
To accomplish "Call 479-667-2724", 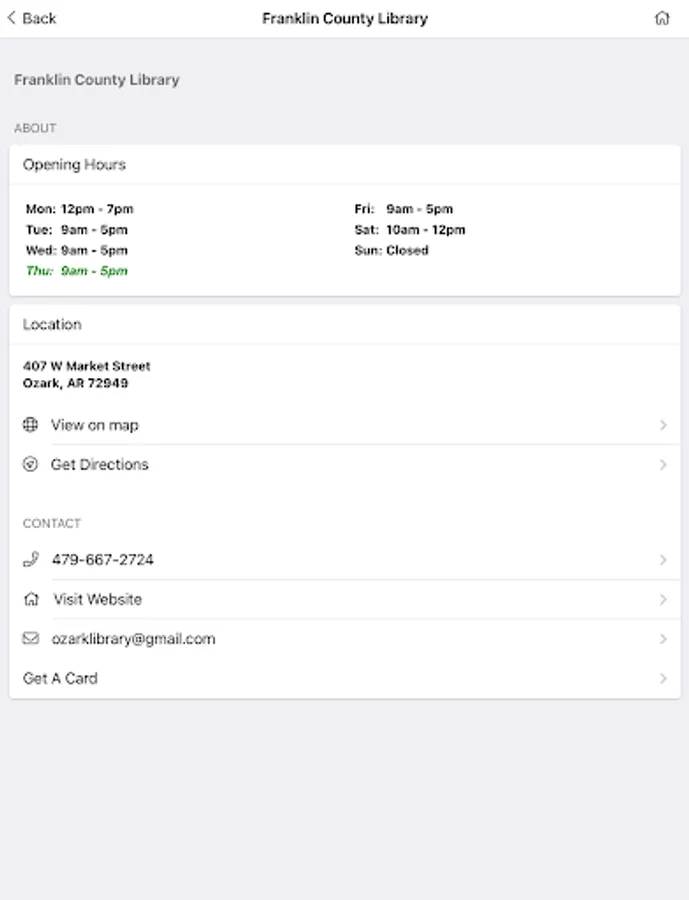I will (x=103, y=560).
